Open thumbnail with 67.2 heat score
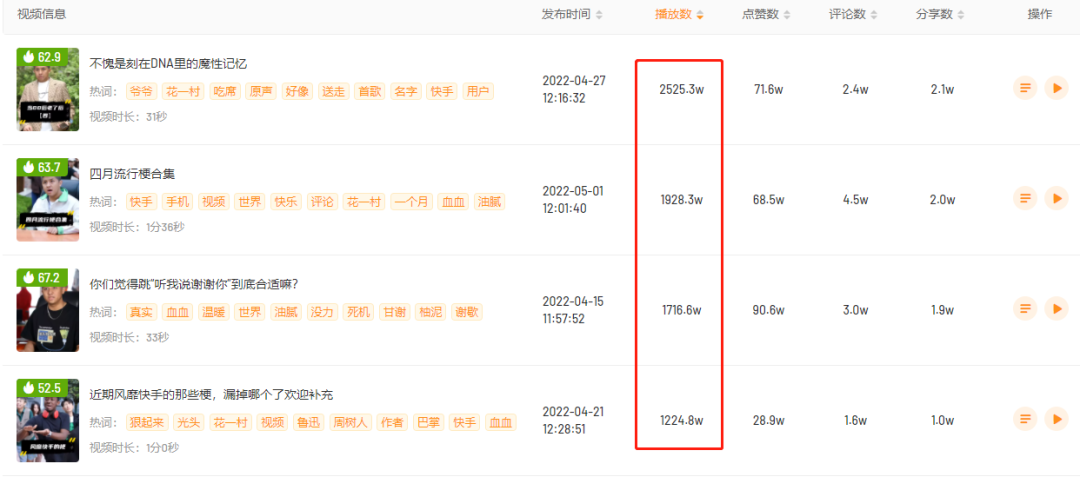This screenshot has width=1080, height=477. pos(48,310)
